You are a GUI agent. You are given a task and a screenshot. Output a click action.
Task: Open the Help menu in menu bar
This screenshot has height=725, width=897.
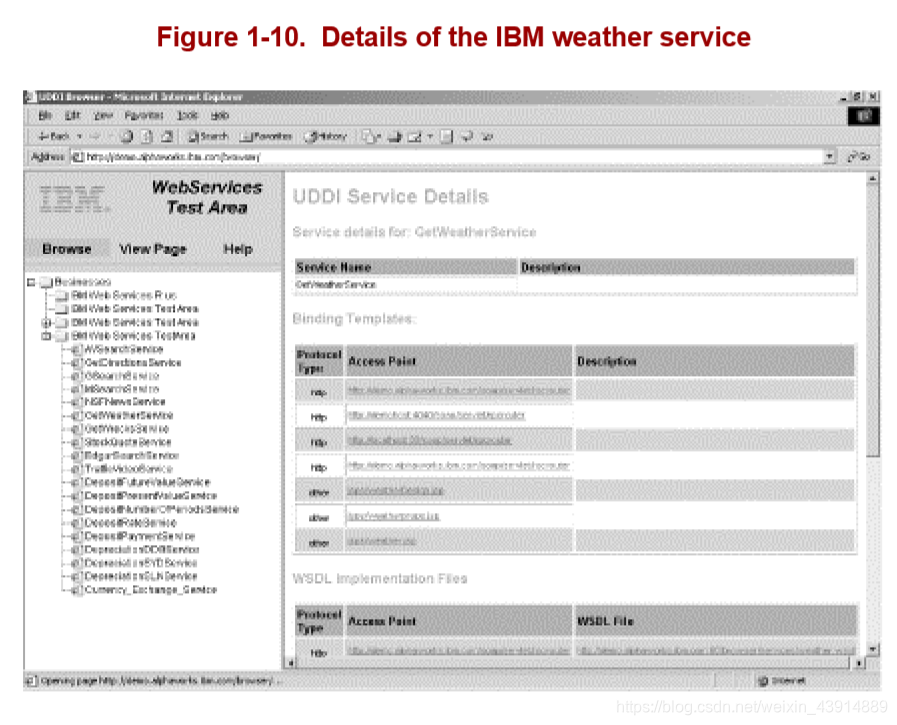pyautogui.click(x=220, y=116)
